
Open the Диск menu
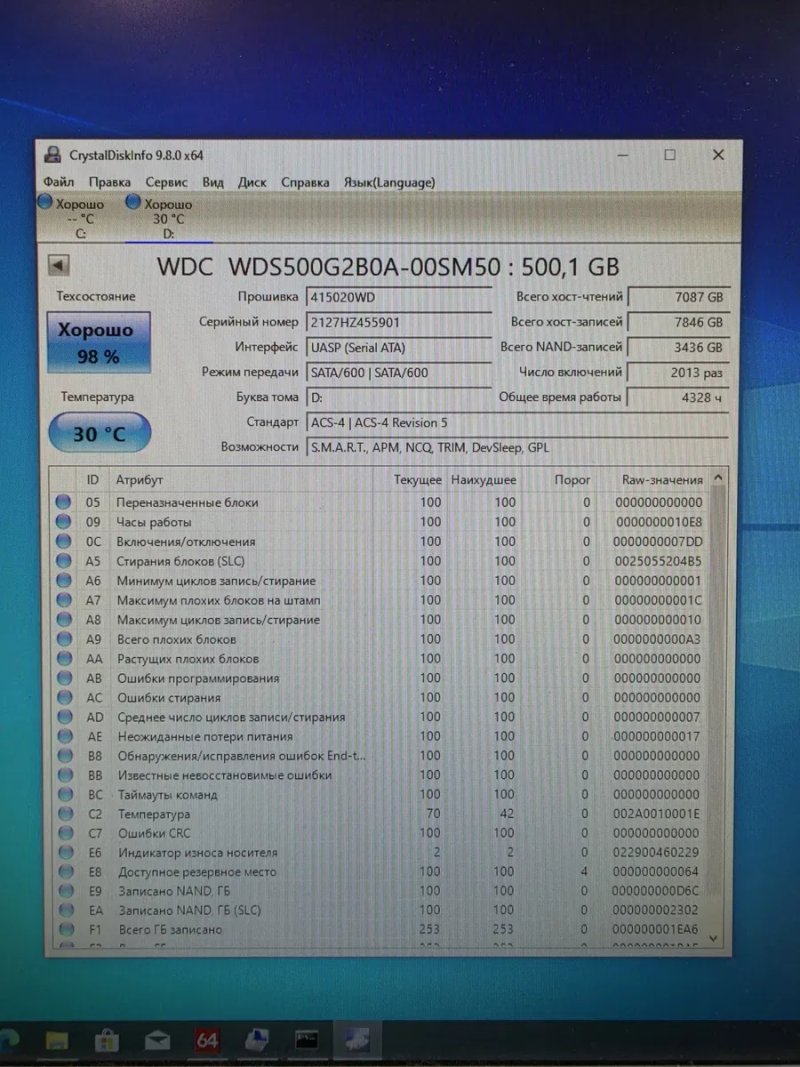pos(252,182)
